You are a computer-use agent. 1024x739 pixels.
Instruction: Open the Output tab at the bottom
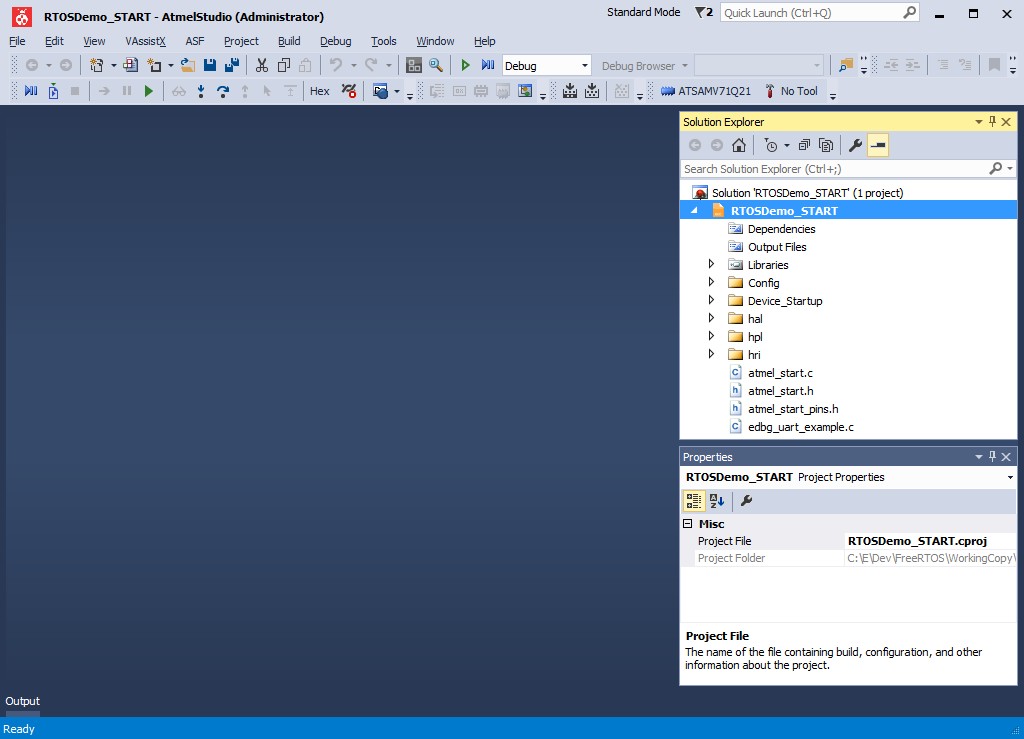pos(22,701)
